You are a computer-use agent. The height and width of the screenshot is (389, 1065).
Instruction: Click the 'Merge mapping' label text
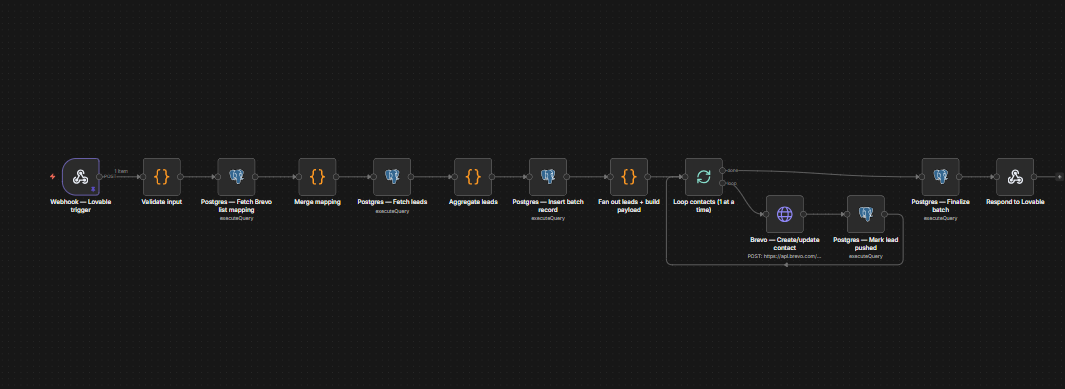coord(317,202)
